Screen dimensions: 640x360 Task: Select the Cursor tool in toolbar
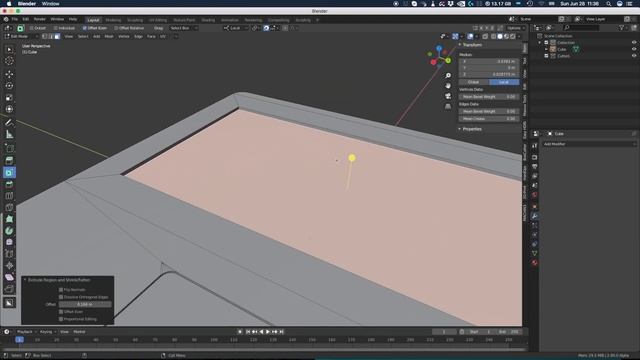point(9,61)
